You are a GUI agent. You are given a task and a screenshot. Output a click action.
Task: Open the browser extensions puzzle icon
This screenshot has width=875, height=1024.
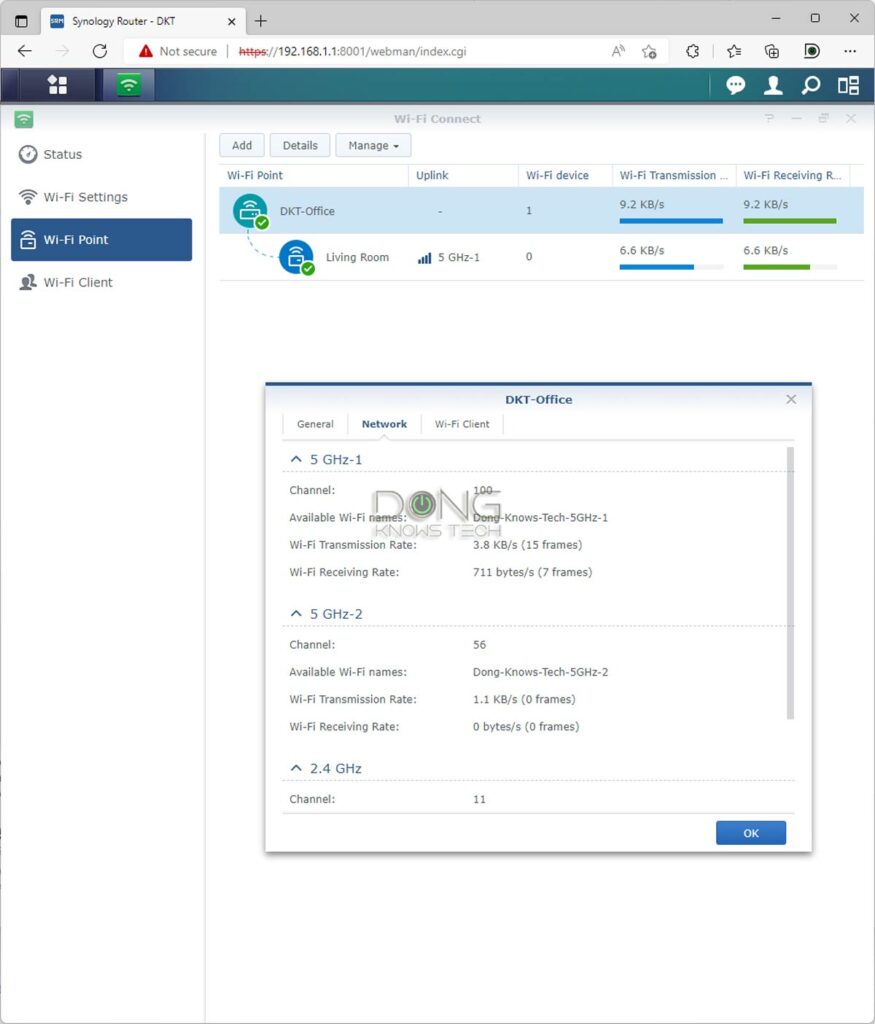pyautogui.click(x=692, y=51)
